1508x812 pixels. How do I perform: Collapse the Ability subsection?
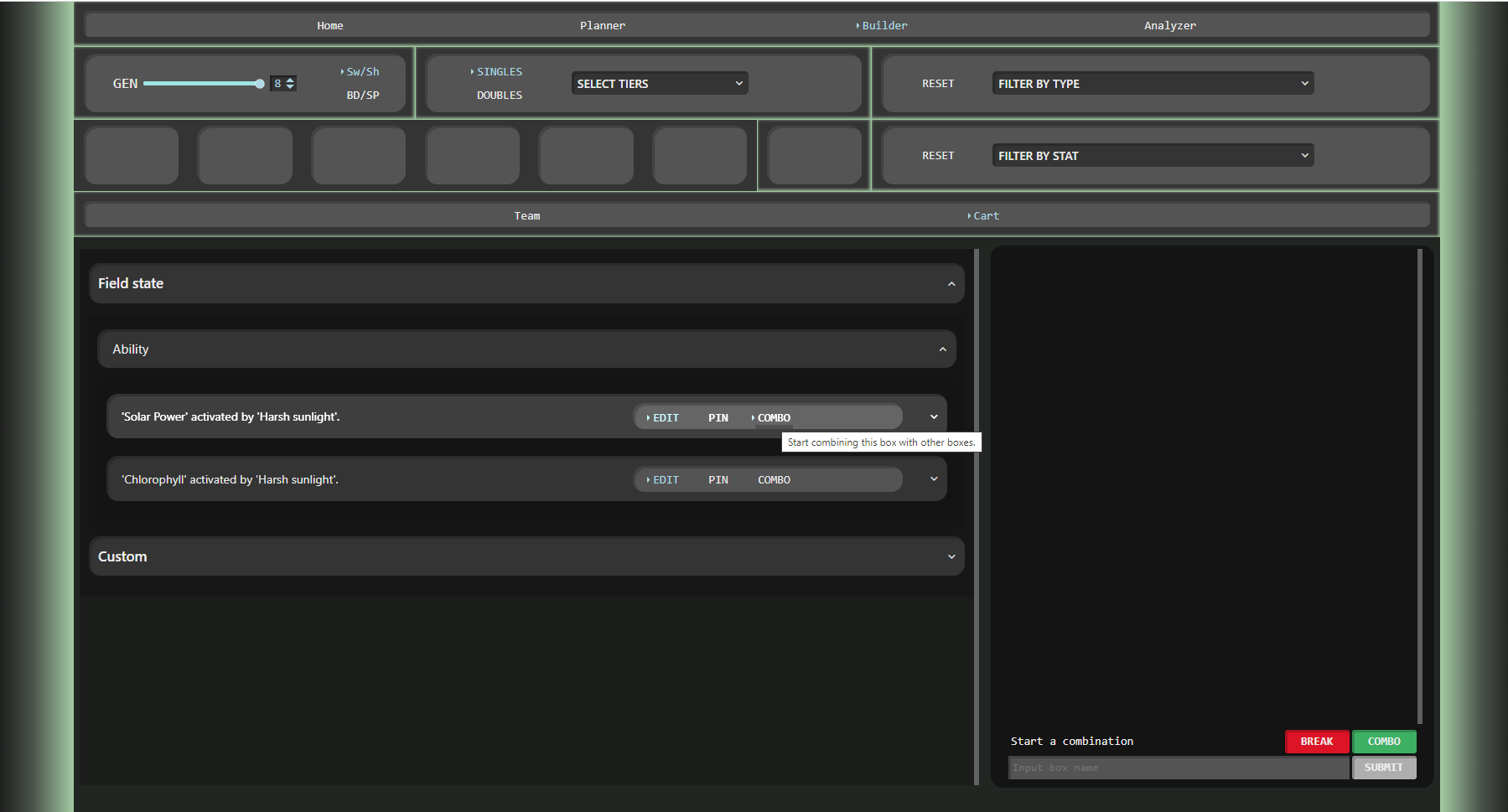click(x=943, y=349)
